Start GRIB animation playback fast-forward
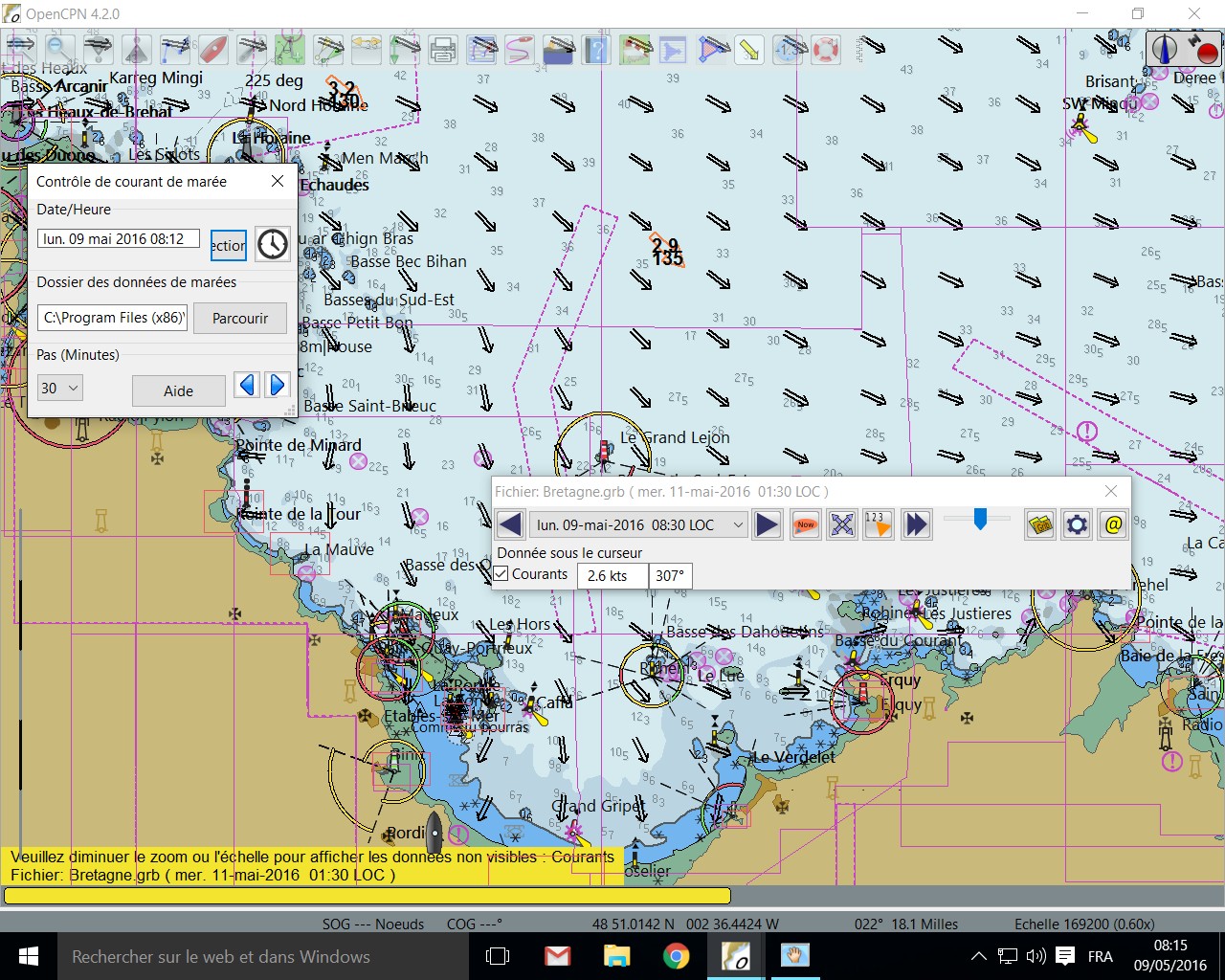Viewport: 1225px width, 980px height. [917, 524]
